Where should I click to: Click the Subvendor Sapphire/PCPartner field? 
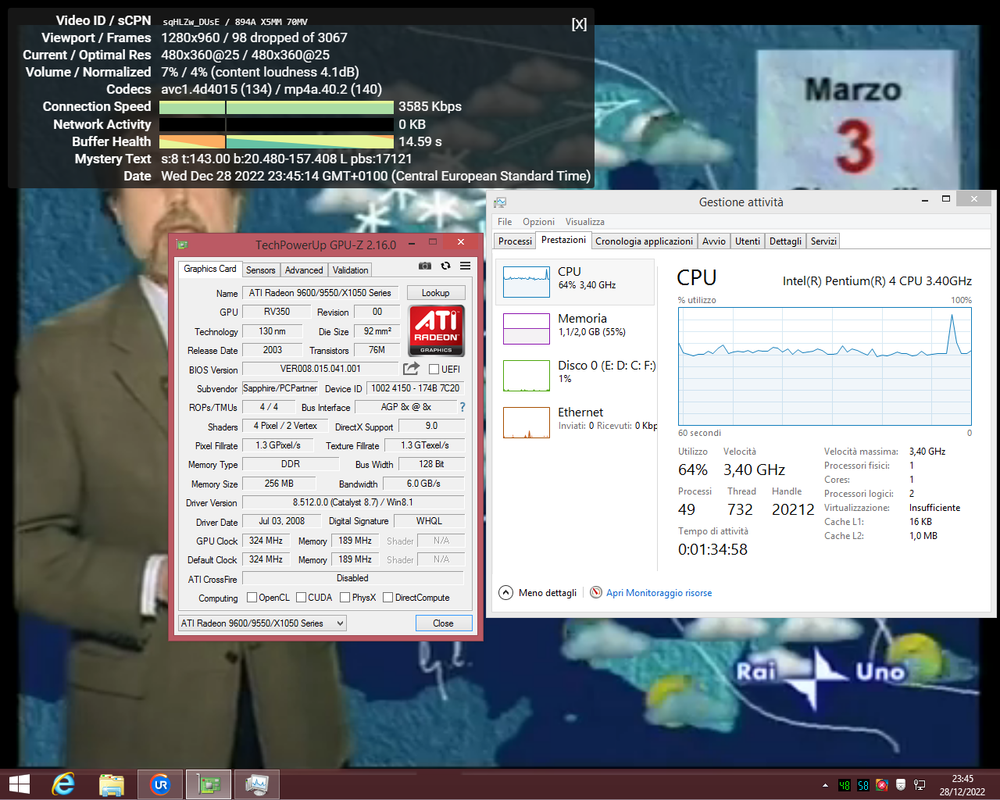(280, 388)
